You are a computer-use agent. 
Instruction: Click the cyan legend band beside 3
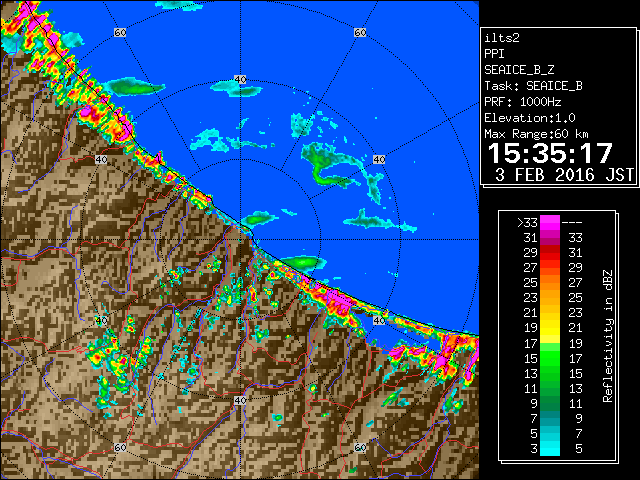coord(549,448)
